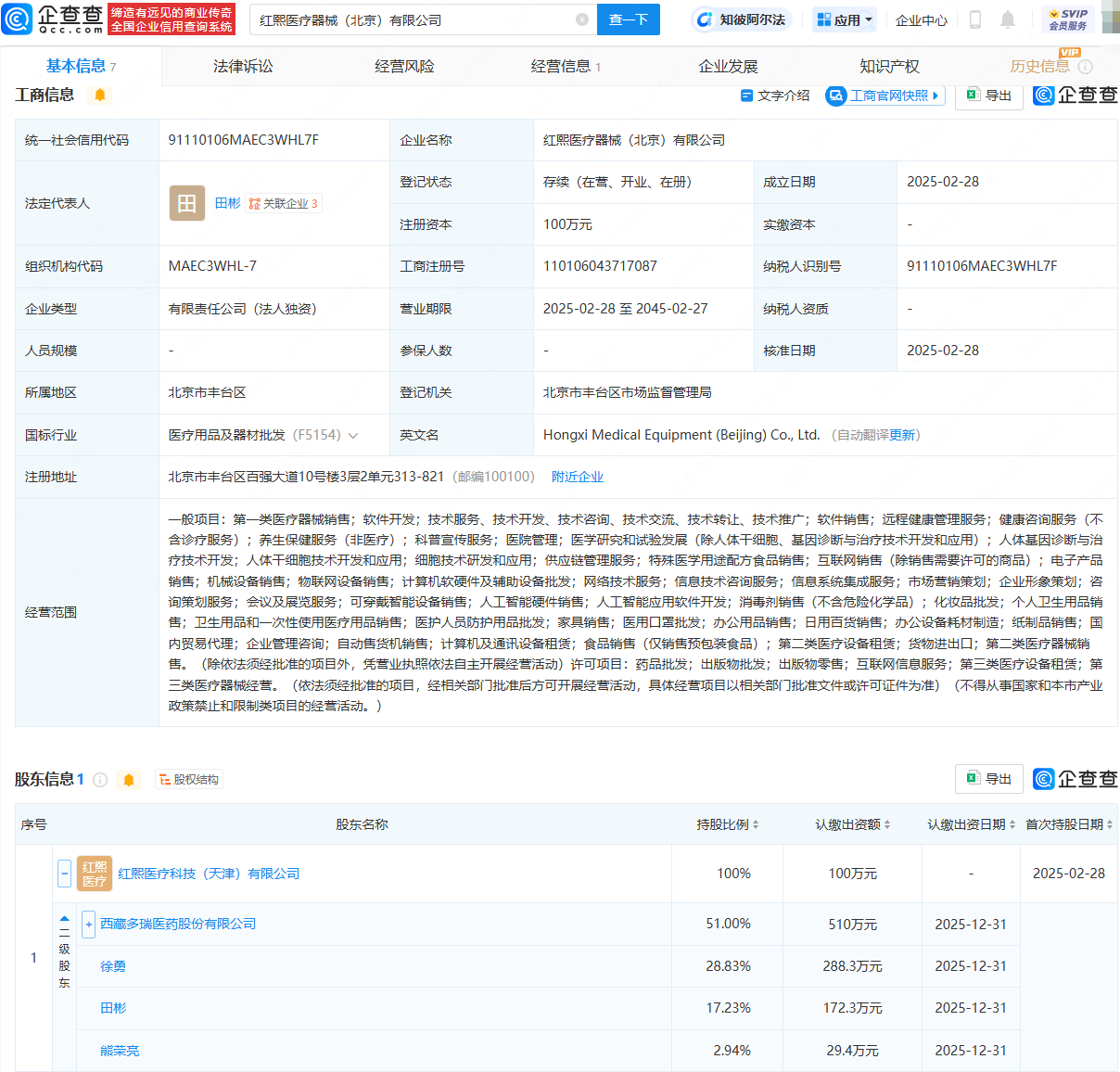Click the 组织机构代码 value MAEC3WHL-7

pos(212,266)
